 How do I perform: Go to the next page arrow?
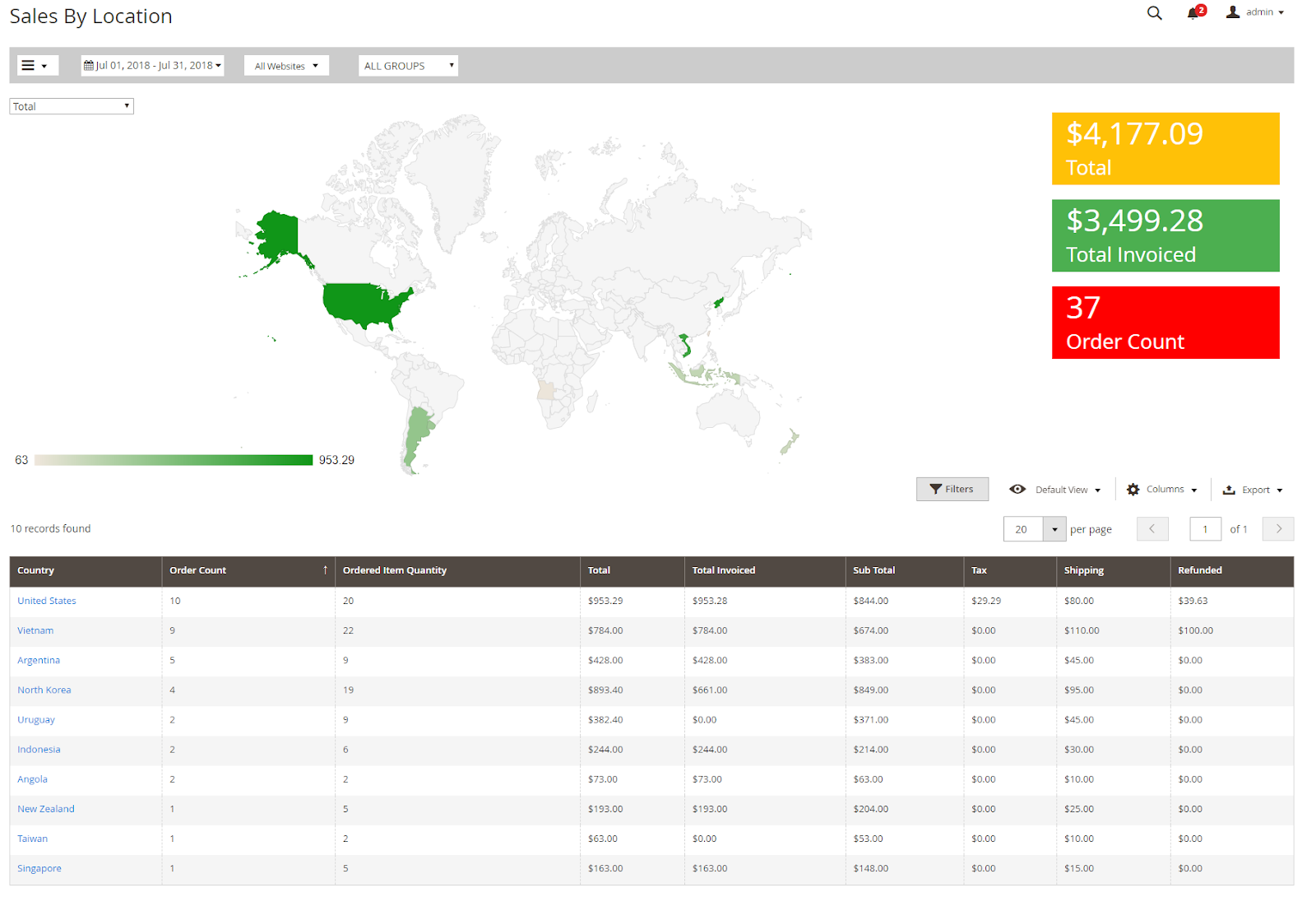pos(1278,529)
